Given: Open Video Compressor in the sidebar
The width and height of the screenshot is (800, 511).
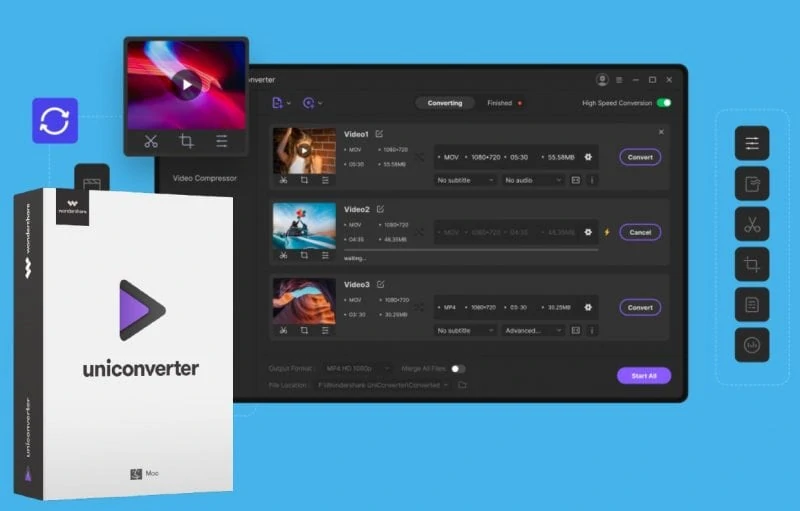Looking at the screenshot, I should [205, 178].
